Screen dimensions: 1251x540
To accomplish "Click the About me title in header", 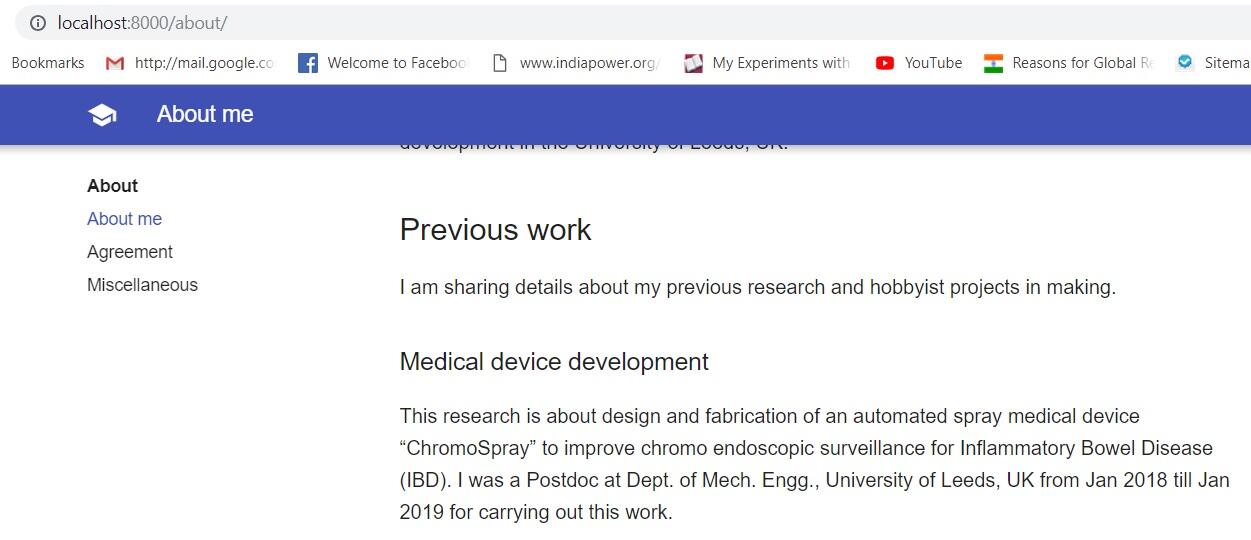I will coord(205,115).
